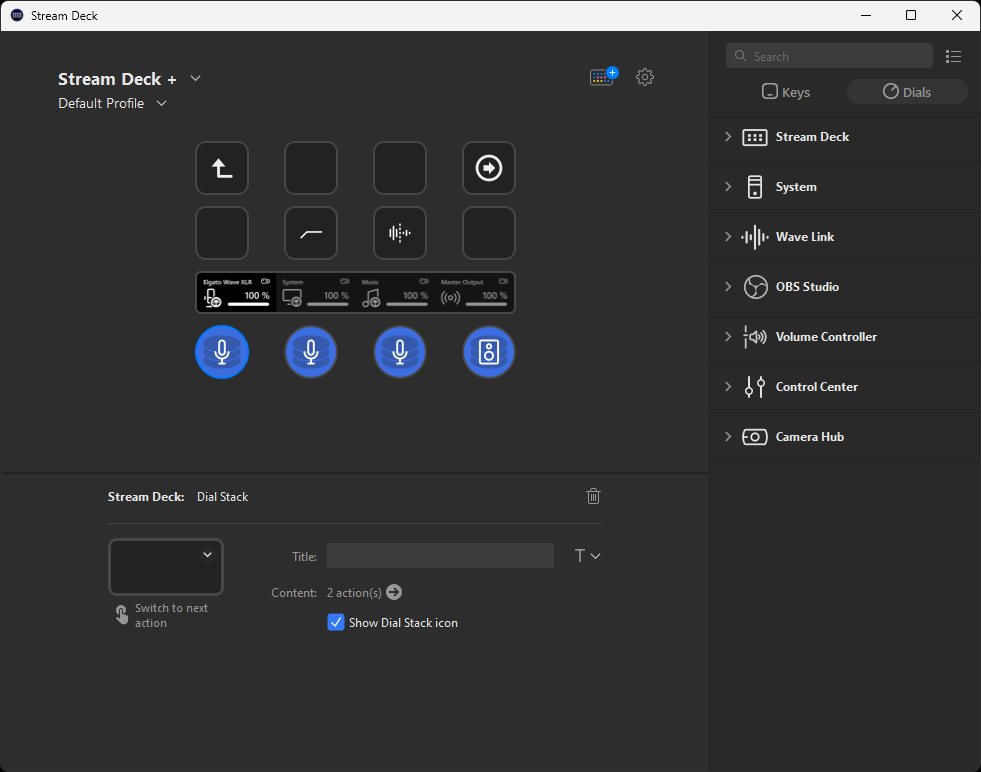Click the Music volume slider on touch strip
The image size is (981, 772).
(x=407, y=304)
